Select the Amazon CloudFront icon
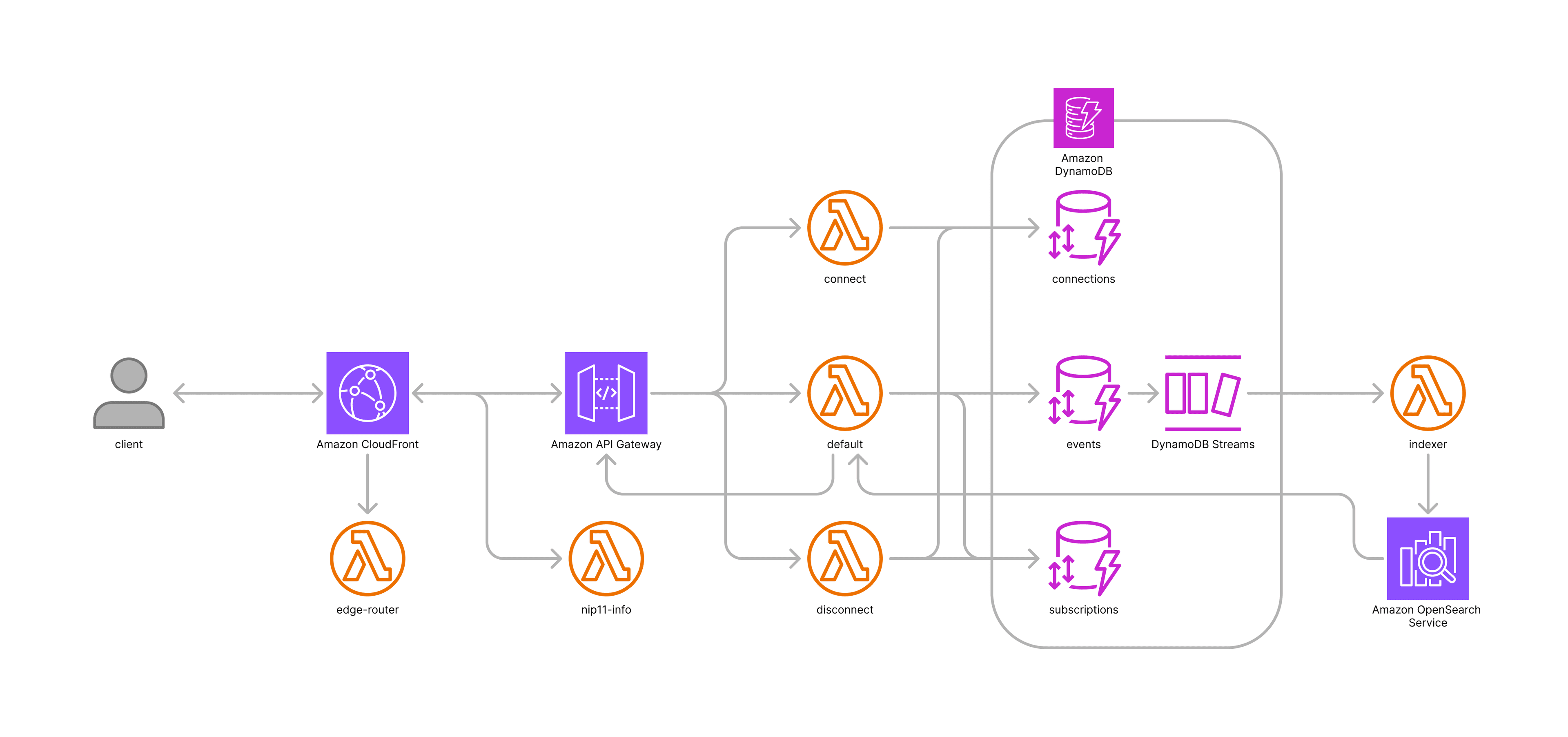This screenshot has width=1568, height=737. 367,393
